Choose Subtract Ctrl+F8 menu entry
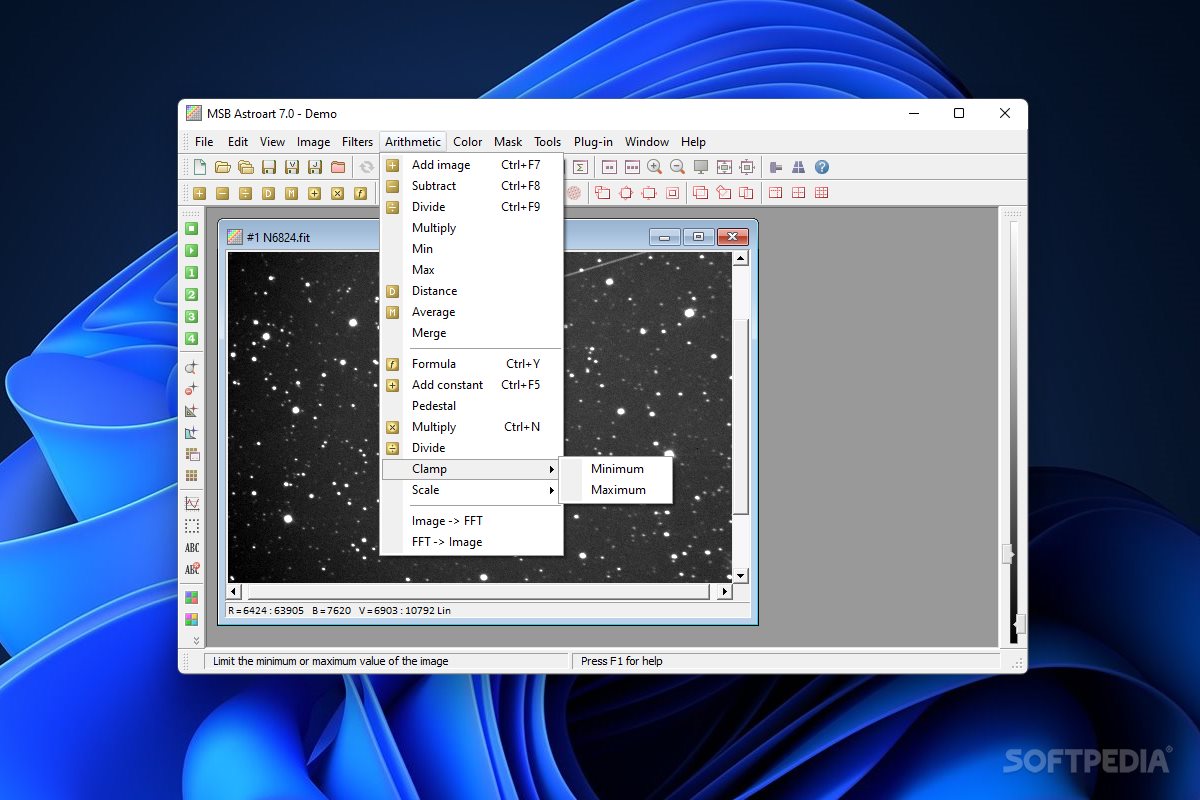 [472, 186]
